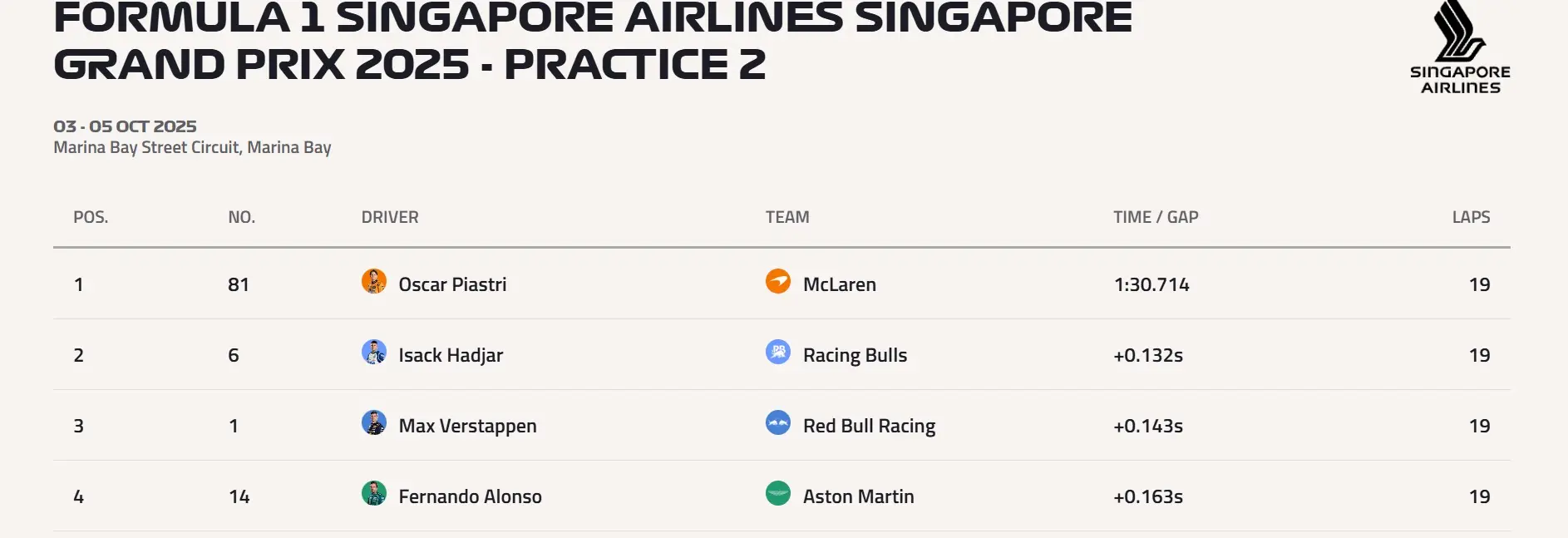Click the Red Bull Racing team logo
1568x538 pixels.
(x=778, y=422)
